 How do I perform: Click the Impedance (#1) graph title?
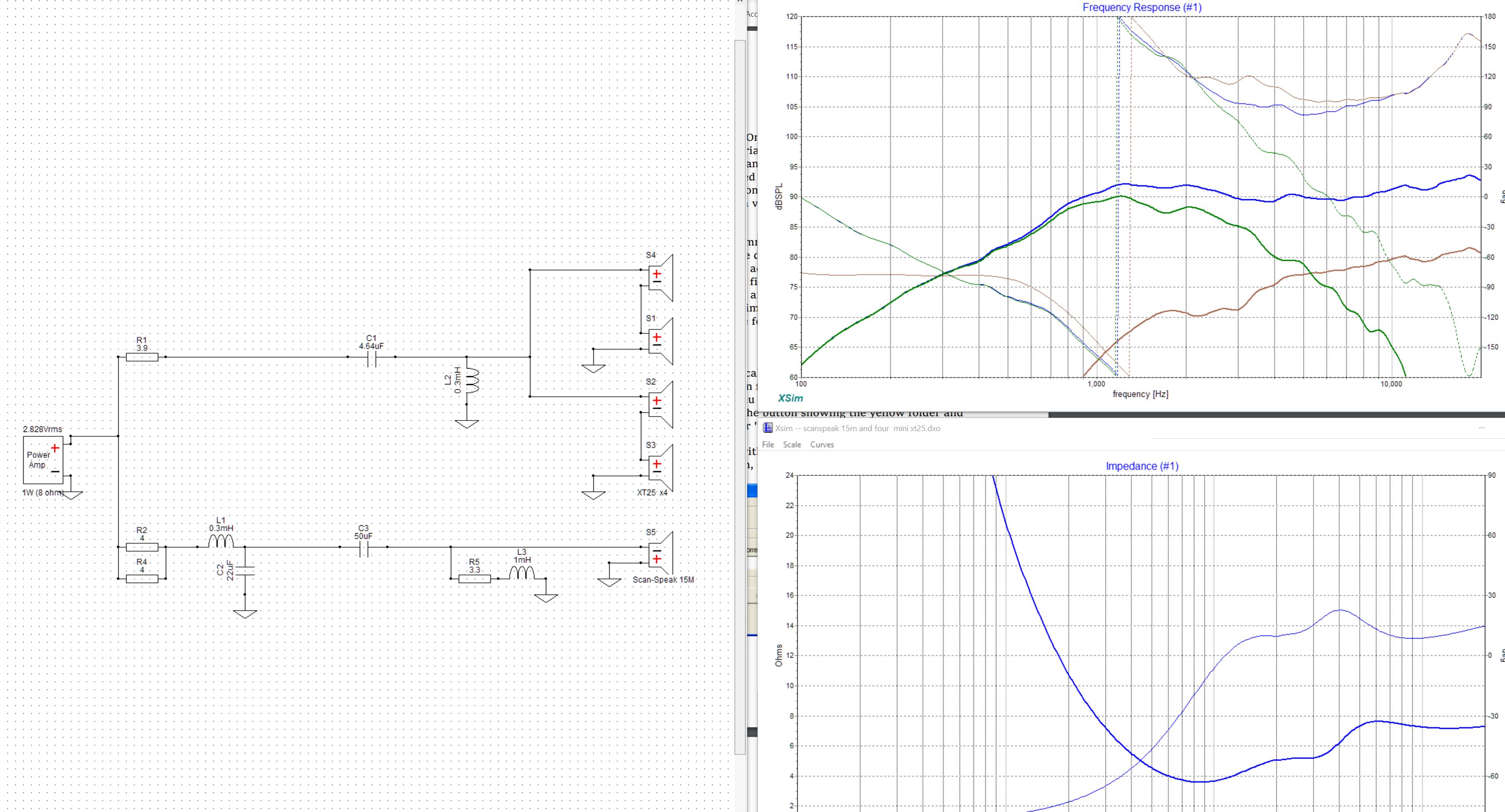coord(1142,466)
